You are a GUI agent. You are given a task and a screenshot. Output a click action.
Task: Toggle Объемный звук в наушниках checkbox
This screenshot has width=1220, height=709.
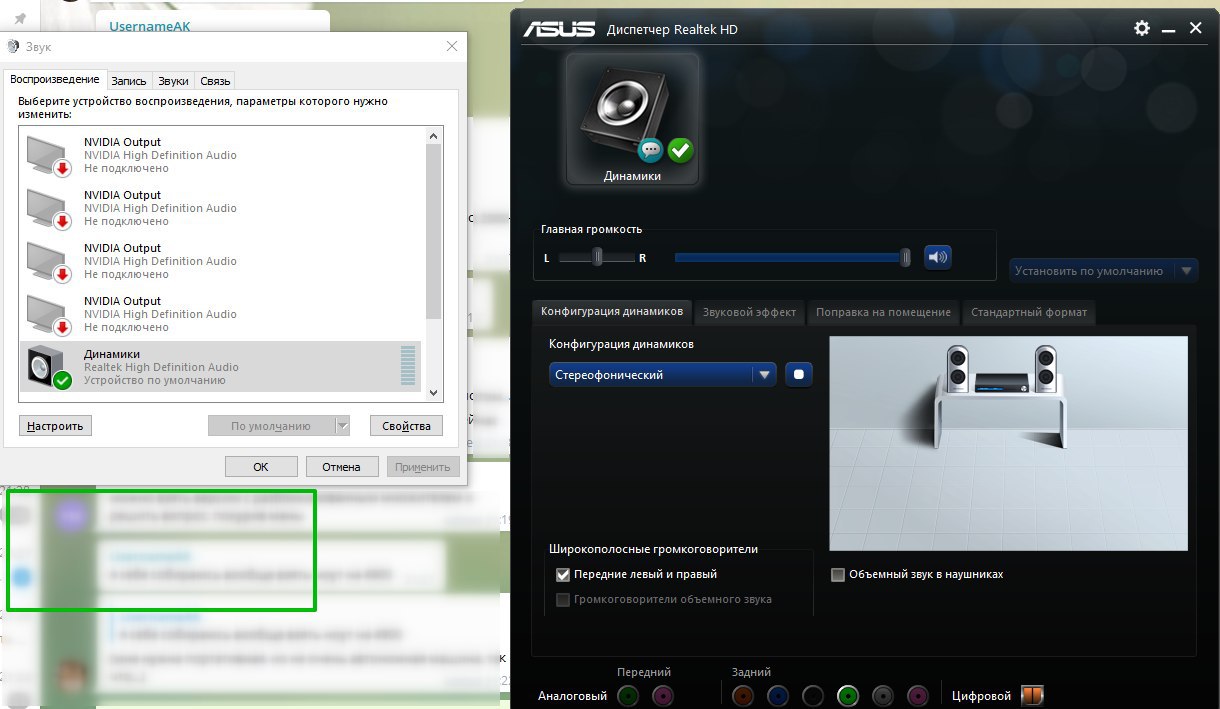(838, 575)
